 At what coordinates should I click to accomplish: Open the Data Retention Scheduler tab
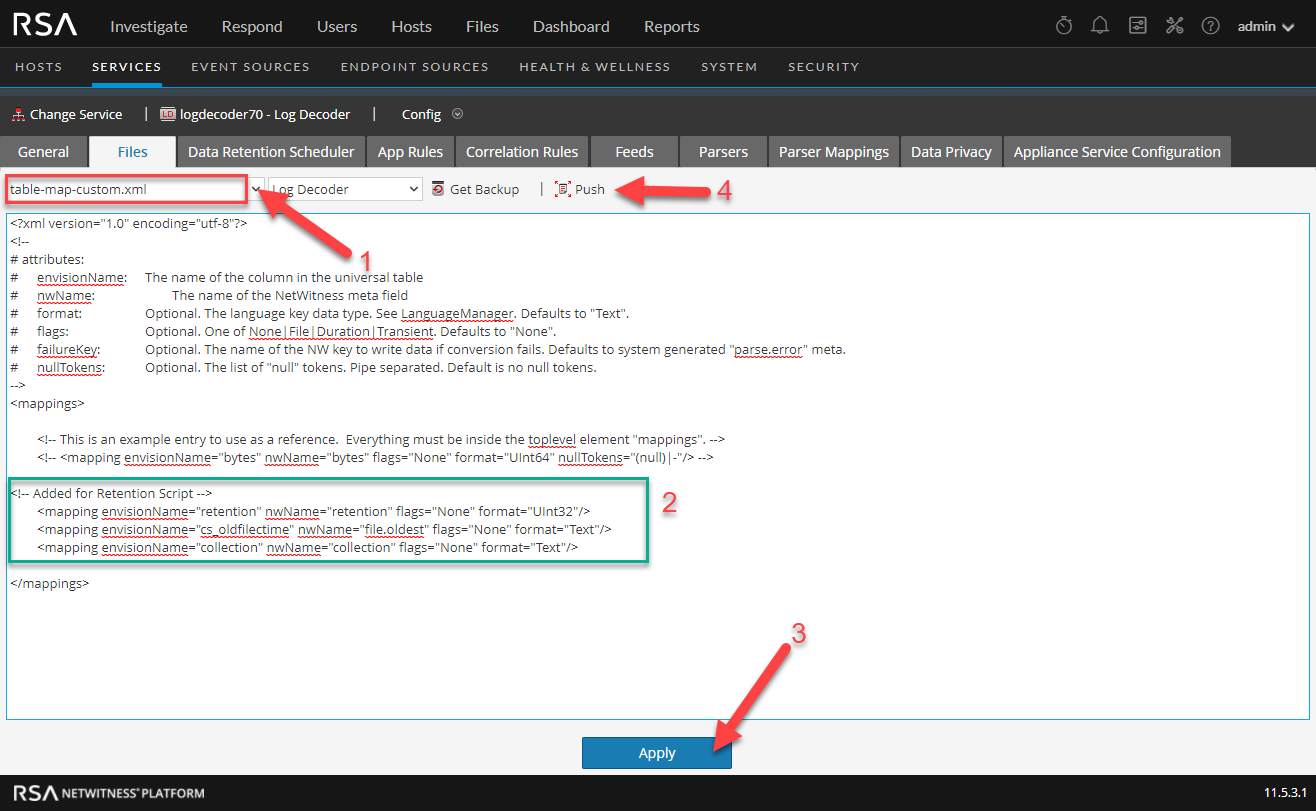271,152
